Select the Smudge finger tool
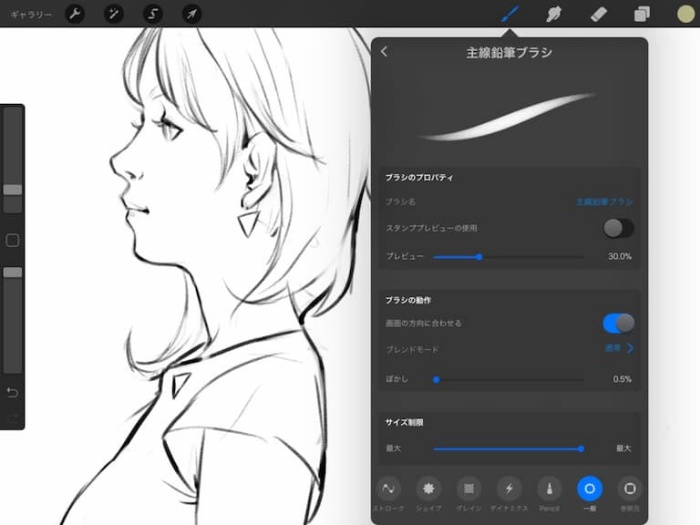 tap(554, 14)
